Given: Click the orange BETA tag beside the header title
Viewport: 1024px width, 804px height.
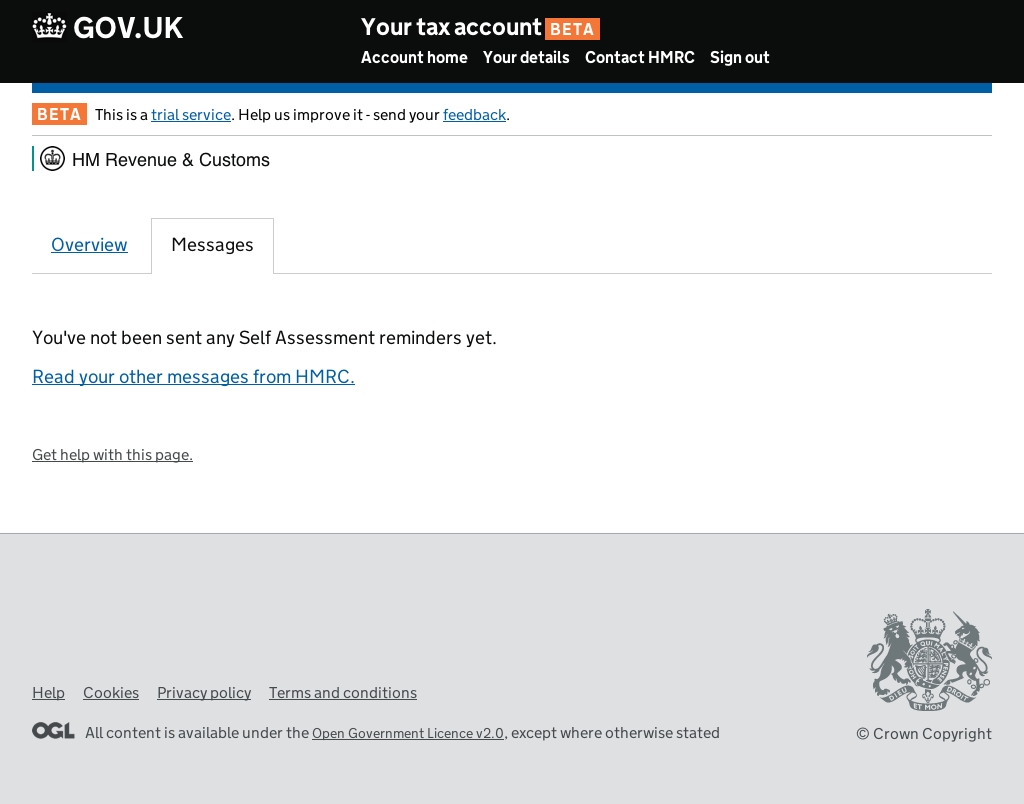Looking at the screenshot, I should [x=572, y=29].
